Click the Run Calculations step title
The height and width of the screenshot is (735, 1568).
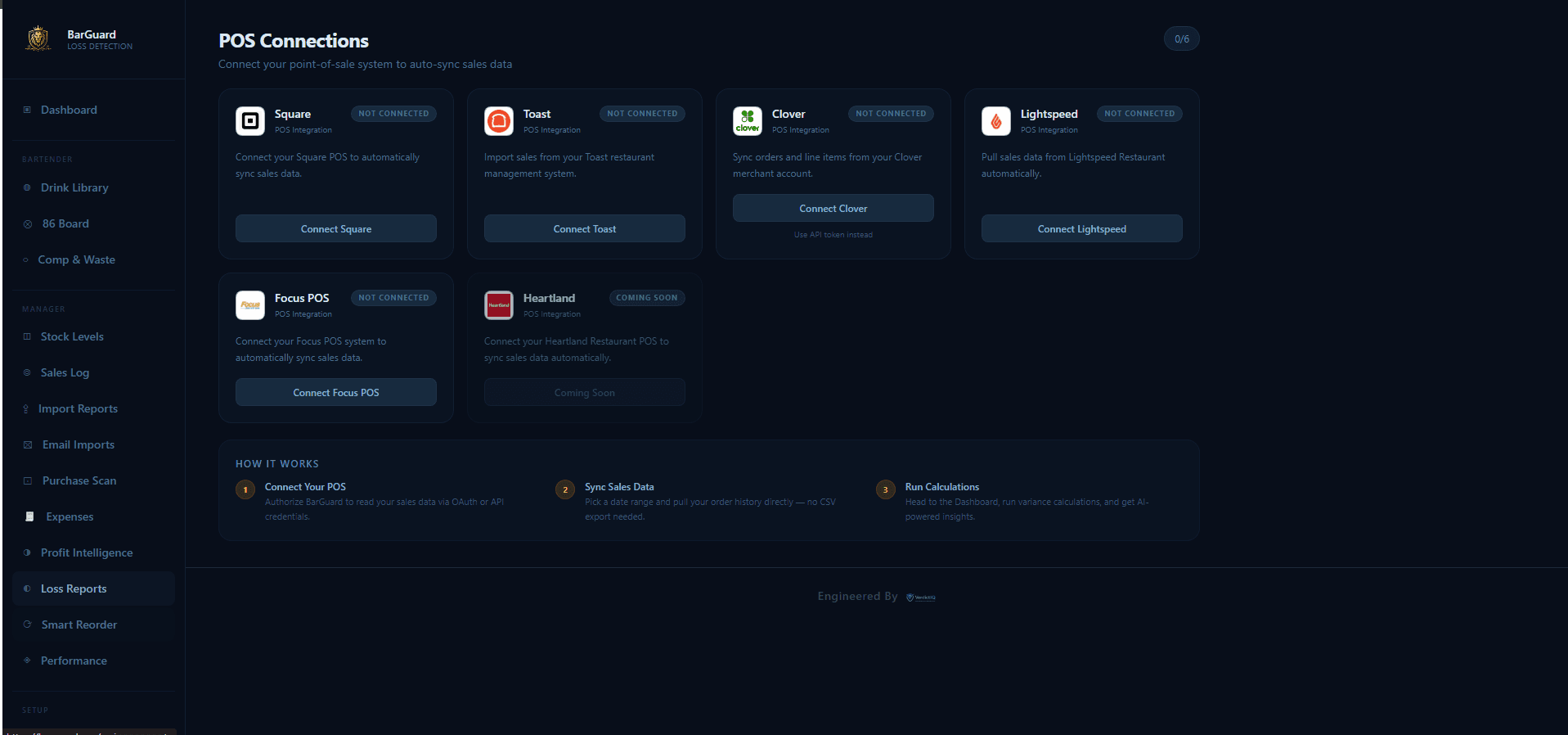click(x=942, y=487)
